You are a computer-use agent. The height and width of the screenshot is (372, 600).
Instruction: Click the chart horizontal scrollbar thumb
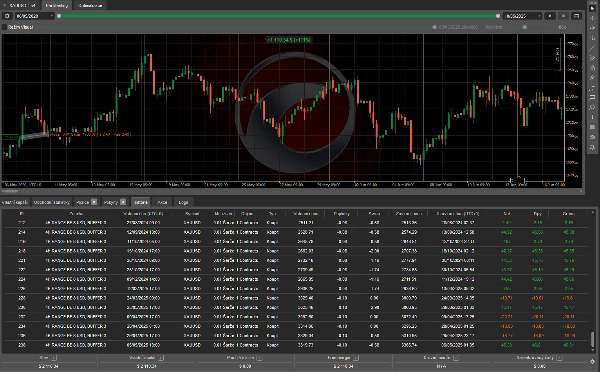[x=10, y=191]
